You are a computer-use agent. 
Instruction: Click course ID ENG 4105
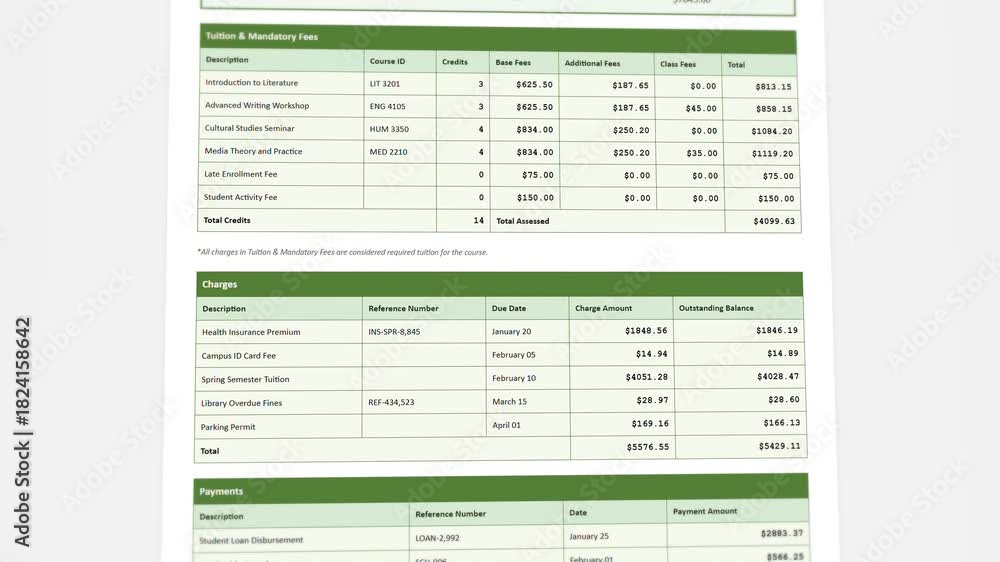(x=387, y=107)
